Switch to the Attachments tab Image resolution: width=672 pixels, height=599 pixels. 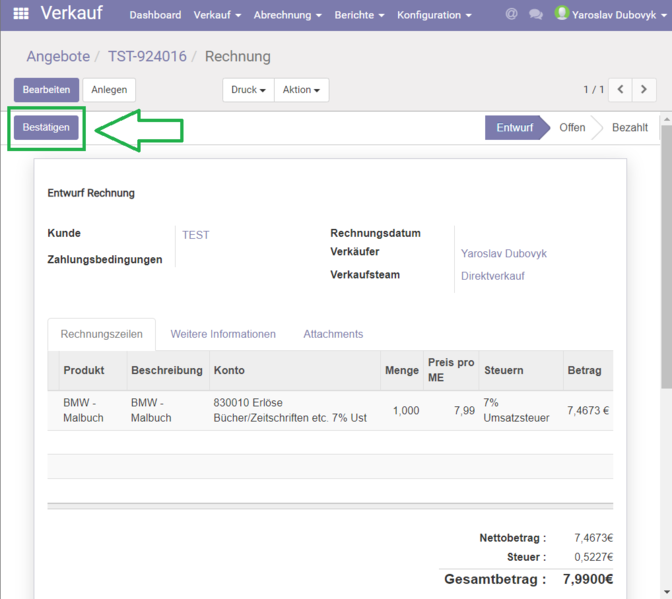click(x=333, y=334)
